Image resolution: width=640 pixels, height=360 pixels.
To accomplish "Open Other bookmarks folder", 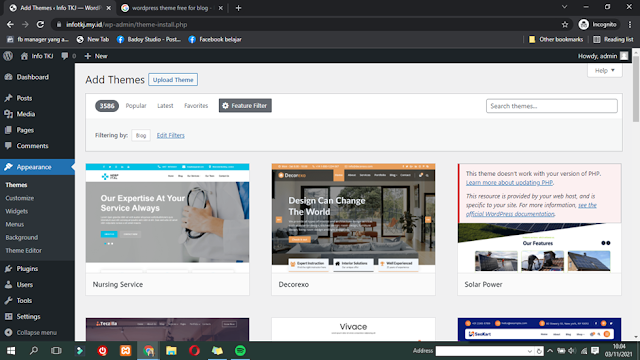I will click(556, 40).
